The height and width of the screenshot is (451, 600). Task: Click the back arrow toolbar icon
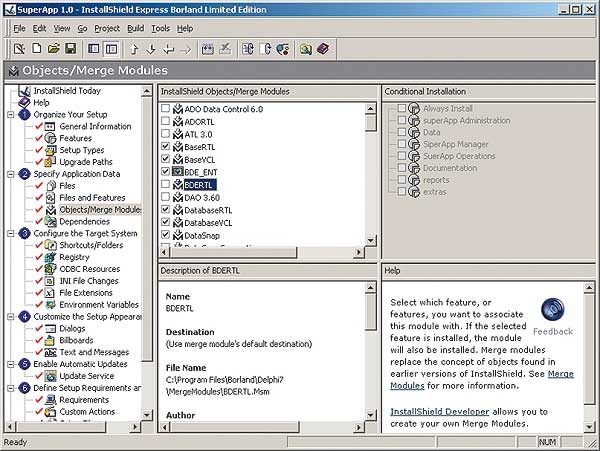point(168,49)
